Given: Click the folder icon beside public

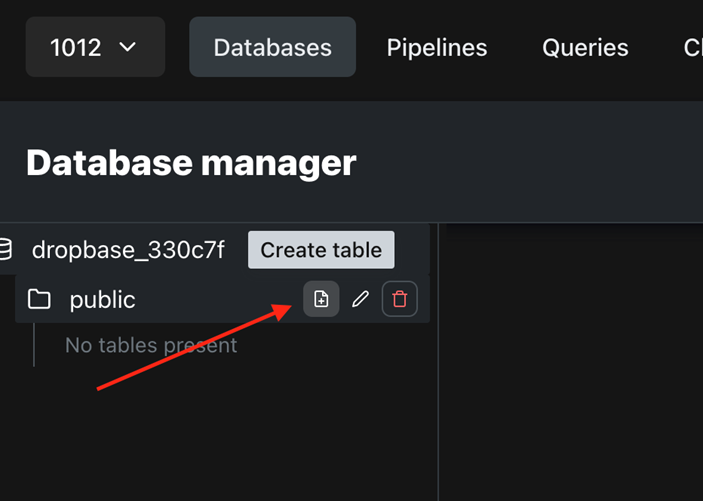Looking at the screenshot, I should (x=39, y=299).
